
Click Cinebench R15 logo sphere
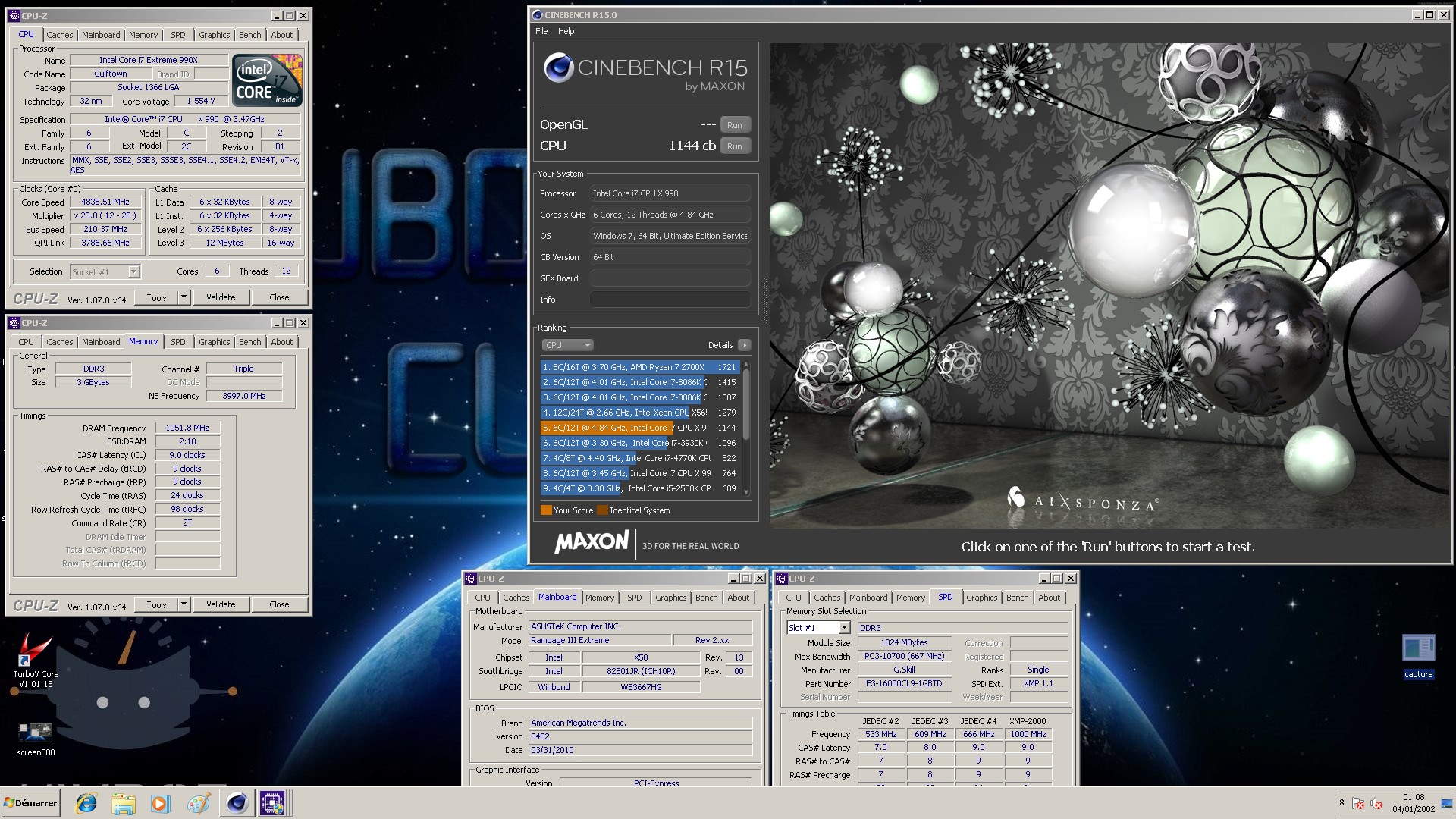click(557, 68)
